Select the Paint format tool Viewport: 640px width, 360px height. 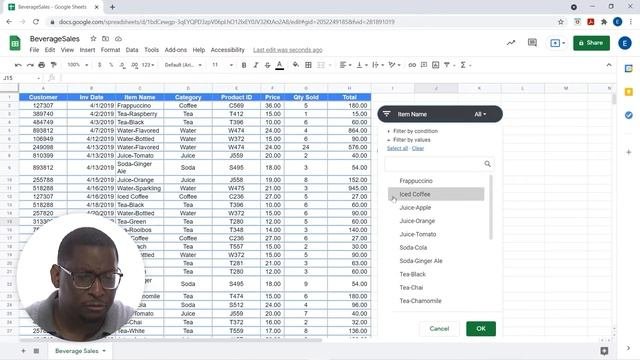point(53,65)
